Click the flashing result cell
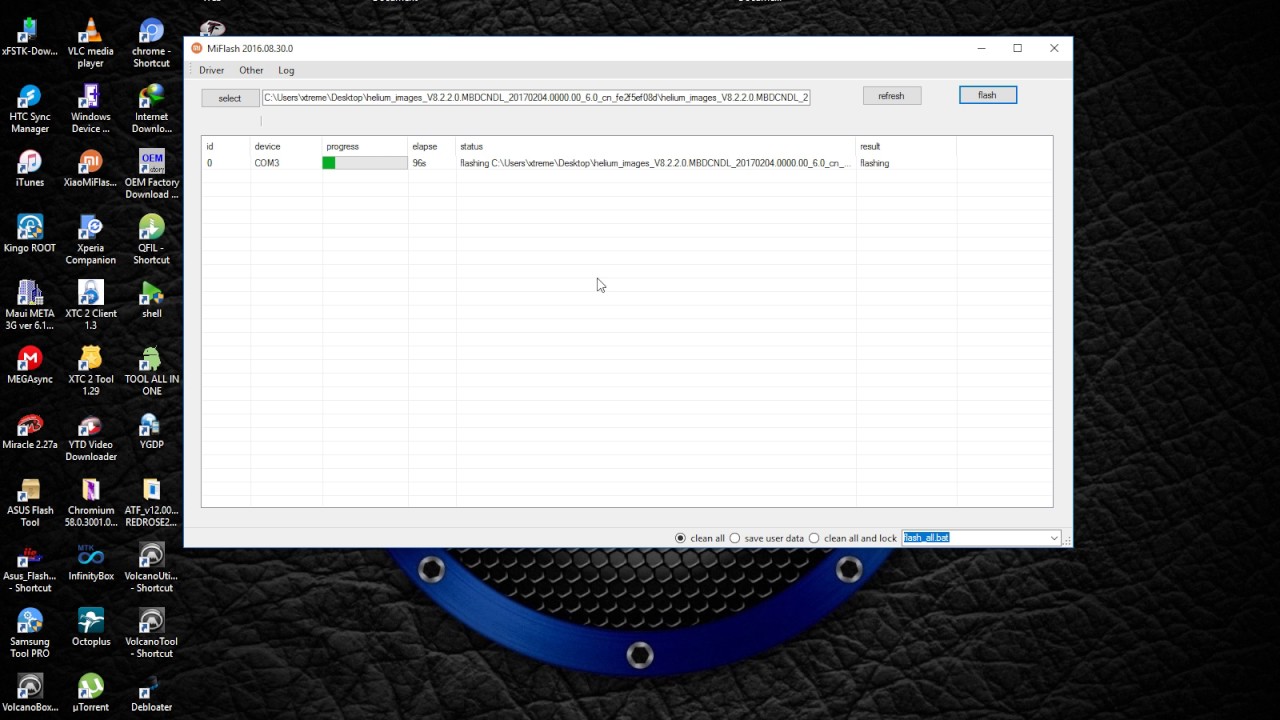Image resolution: width=1280 pixels, height=720 pixels. click(906, 163)
